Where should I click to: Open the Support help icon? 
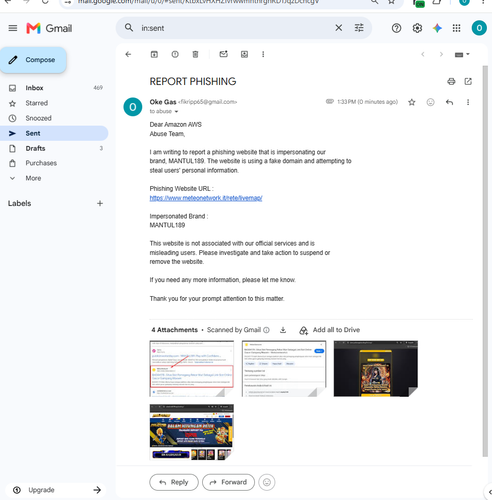coord(396,28)
